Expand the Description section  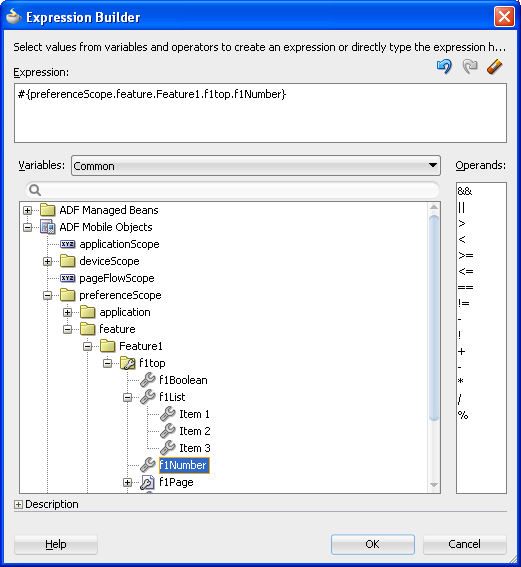coord(18,504)
